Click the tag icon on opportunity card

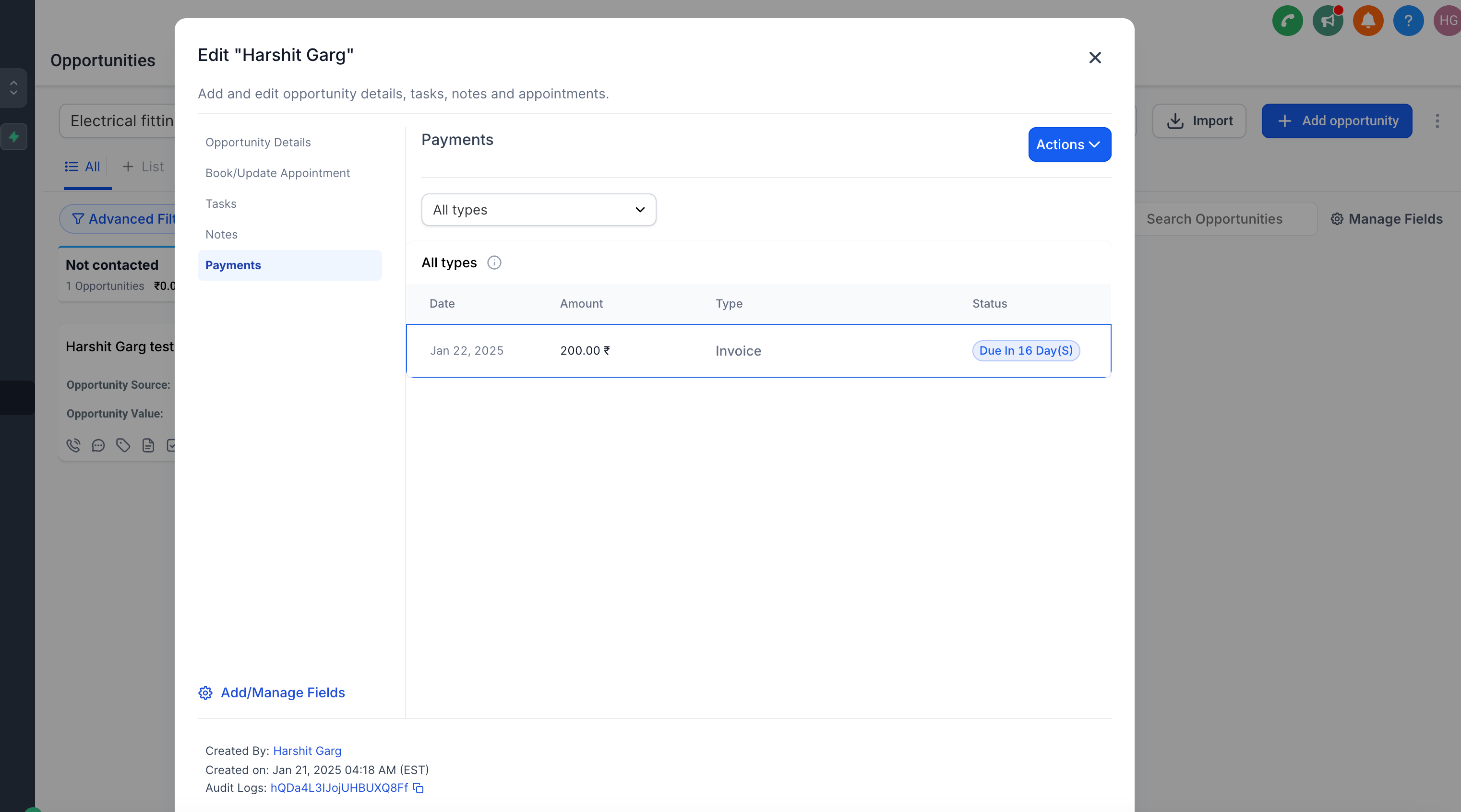pyautogui.click(x=123, y=446)
